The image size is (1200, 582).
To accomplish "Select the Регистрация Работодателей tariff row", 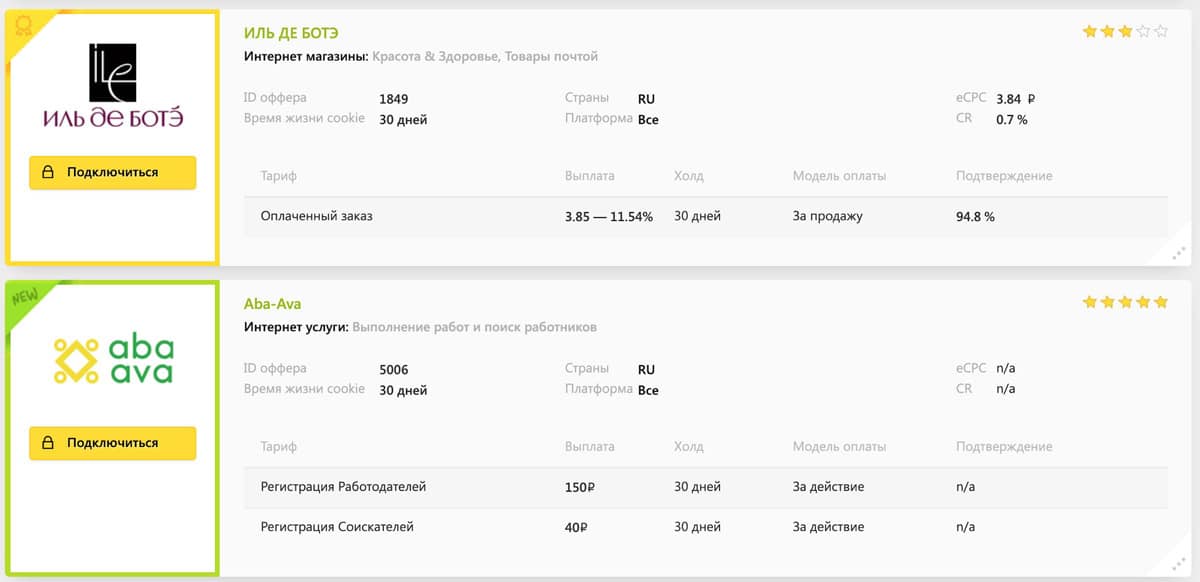I will [x=343, y=487].
